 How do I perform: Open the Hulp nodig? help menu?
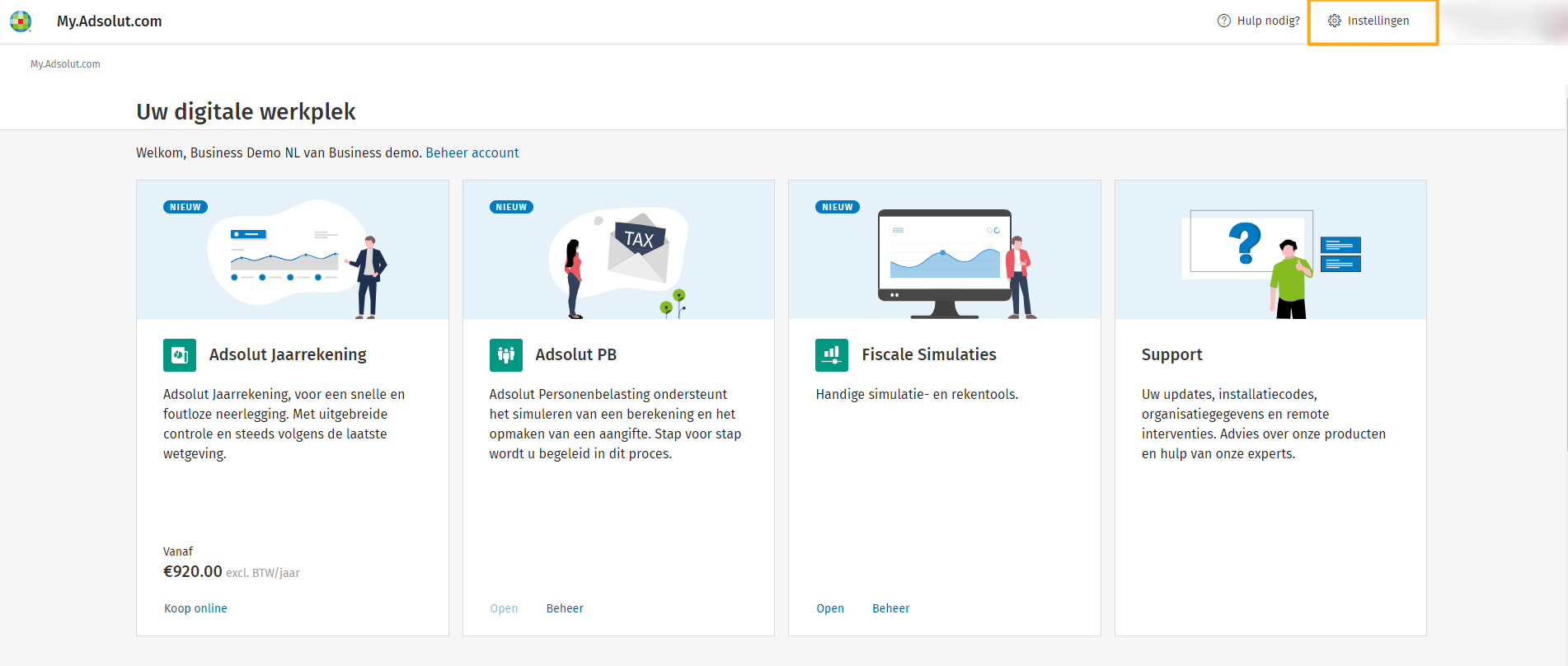[1259, 21]
